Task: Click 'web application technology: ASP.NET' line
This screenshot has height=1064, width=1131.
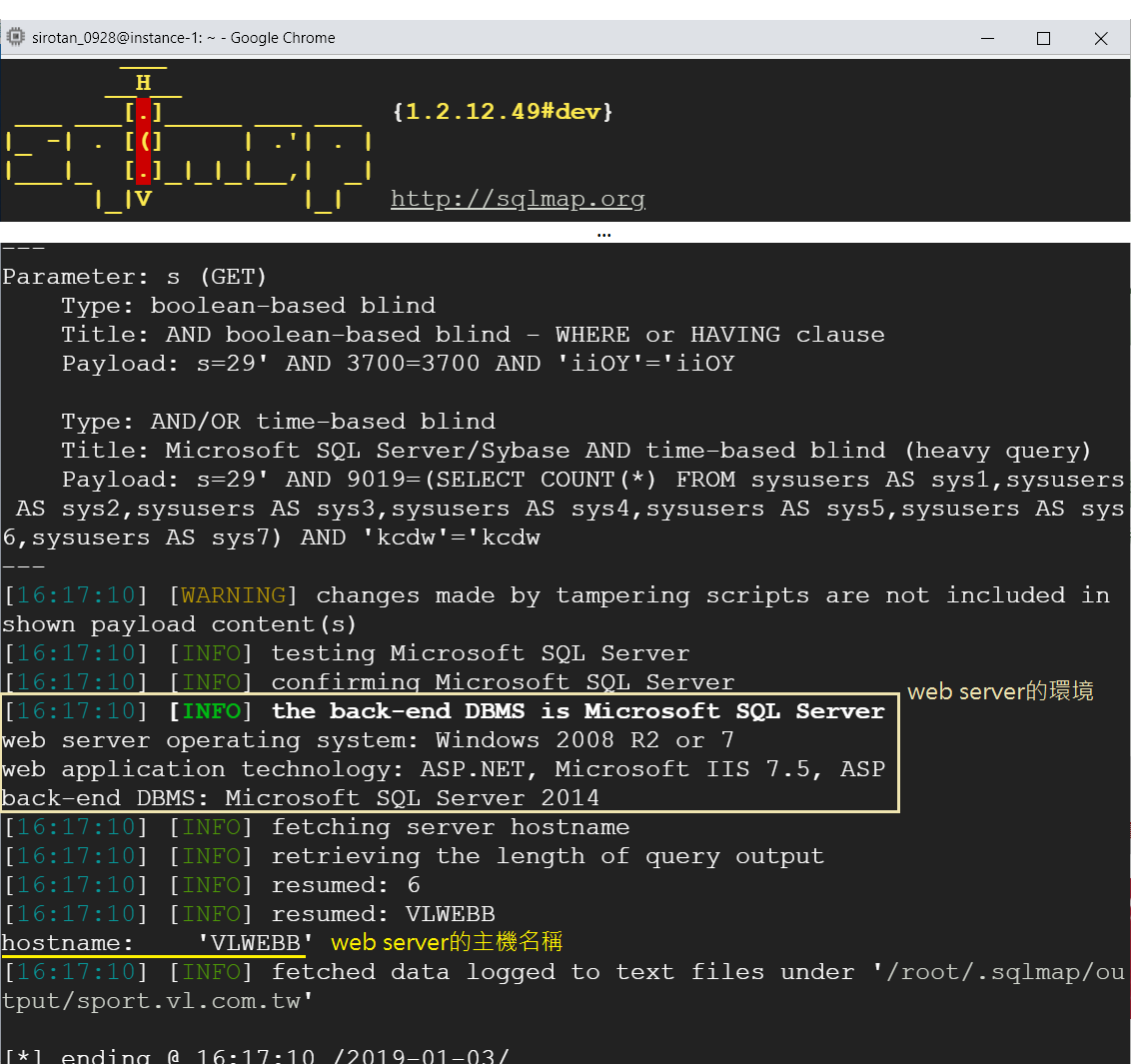Action: 444,769
